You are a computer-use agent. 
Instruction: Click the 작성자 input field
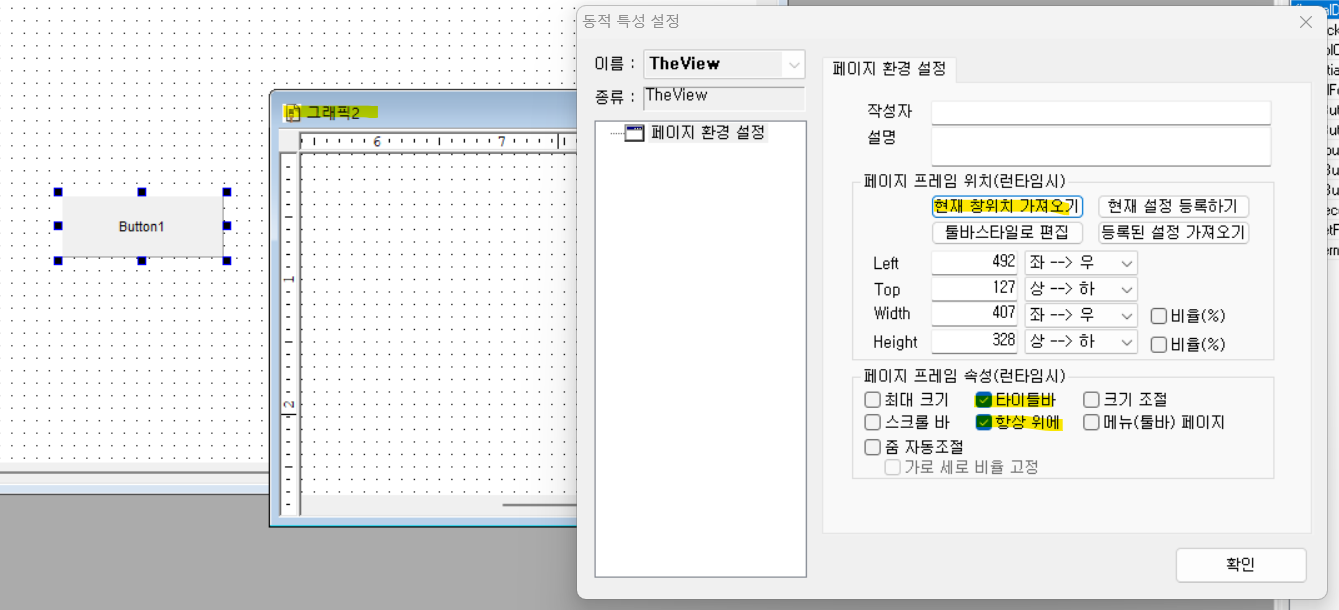1101,112
